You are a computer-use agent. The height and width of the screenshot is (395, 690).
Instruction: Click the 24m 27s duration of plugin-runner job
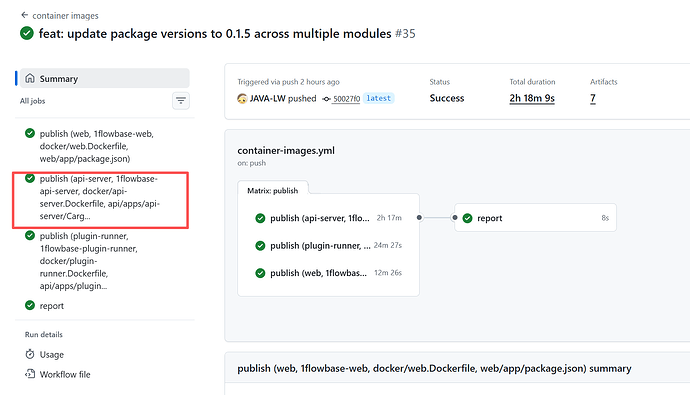coord(388,245)
